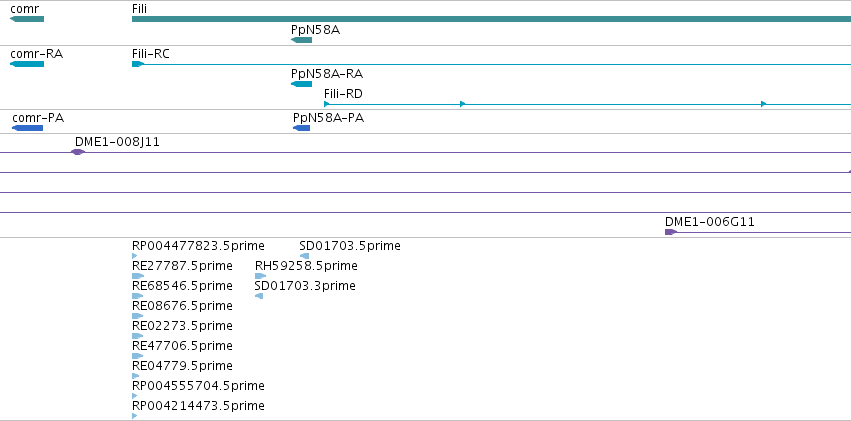The width and height of the screenshot is (851, 421).
Task: Select the RH59258.5prime EST glyph
Action: coord(261,276)
